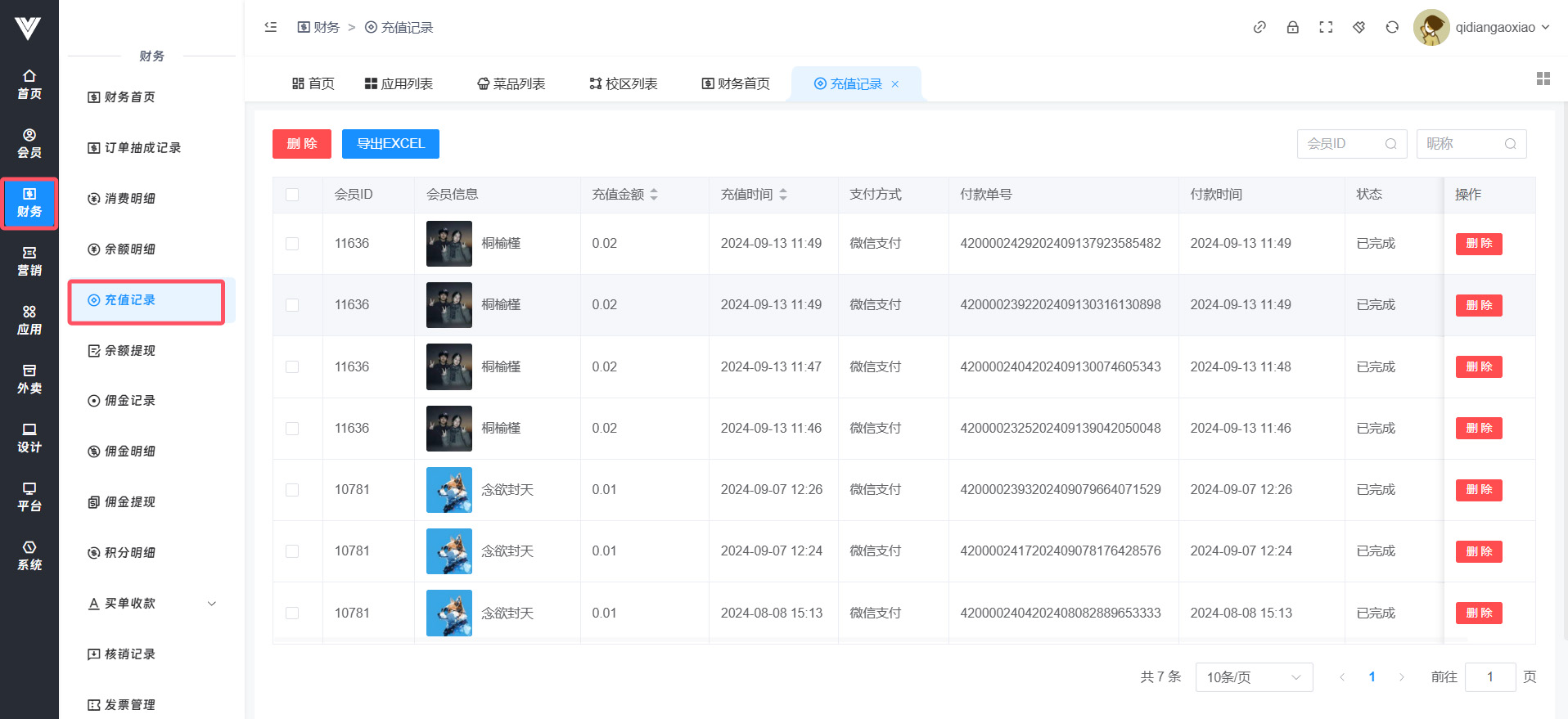Image resolution: width=1568 pixels, height=719 pixels.
Task: Click the 会员ID search input field
Action: (1344, 144)
